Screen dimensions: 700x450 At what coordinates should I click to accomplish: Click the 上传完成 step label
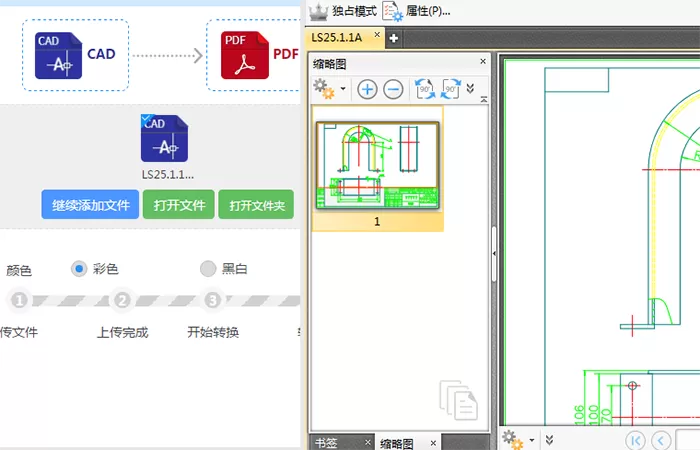(122, 332)
